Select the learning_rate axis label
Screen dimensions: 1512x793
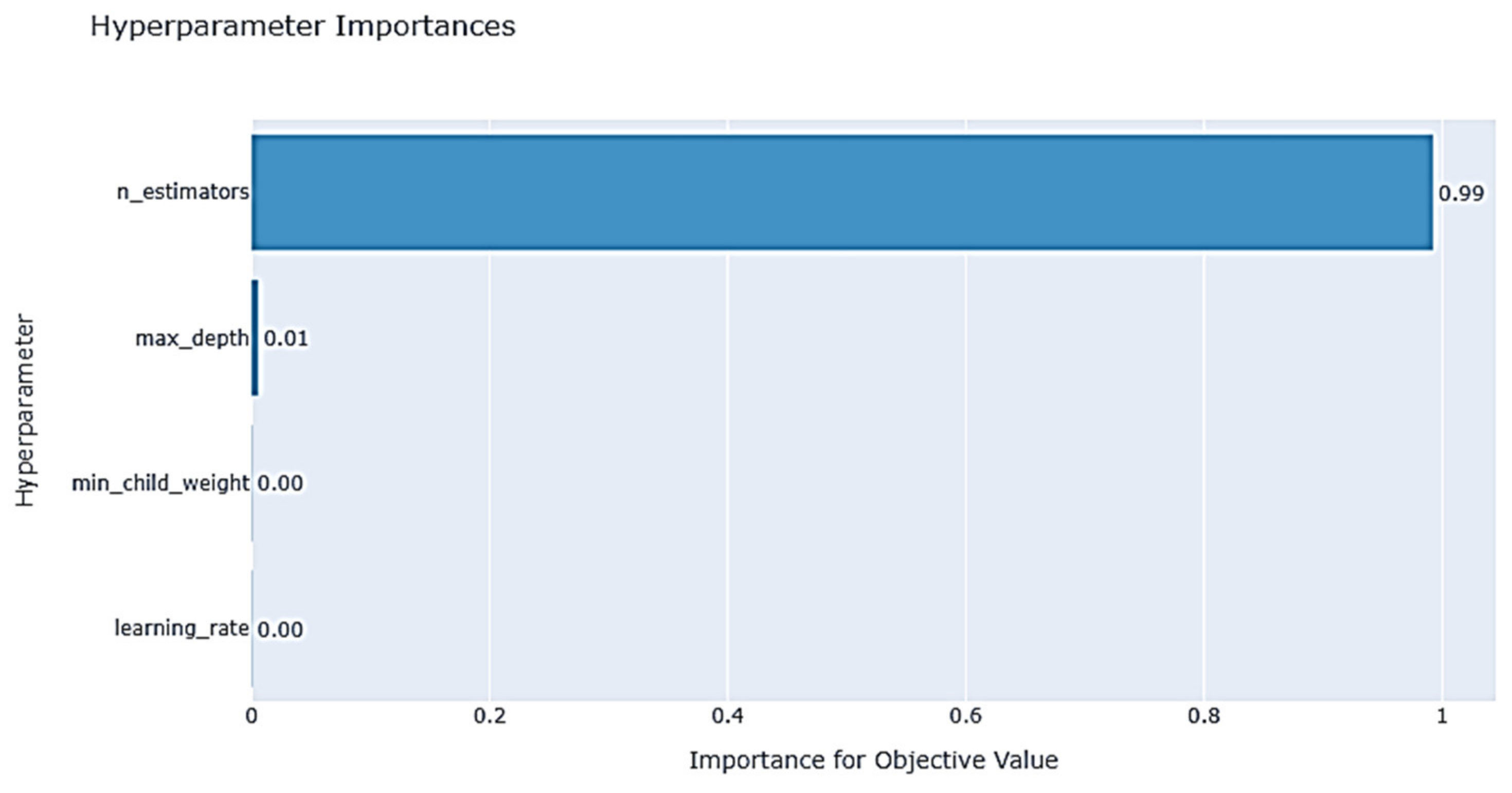pyautogui.click(x=182, y=628)
